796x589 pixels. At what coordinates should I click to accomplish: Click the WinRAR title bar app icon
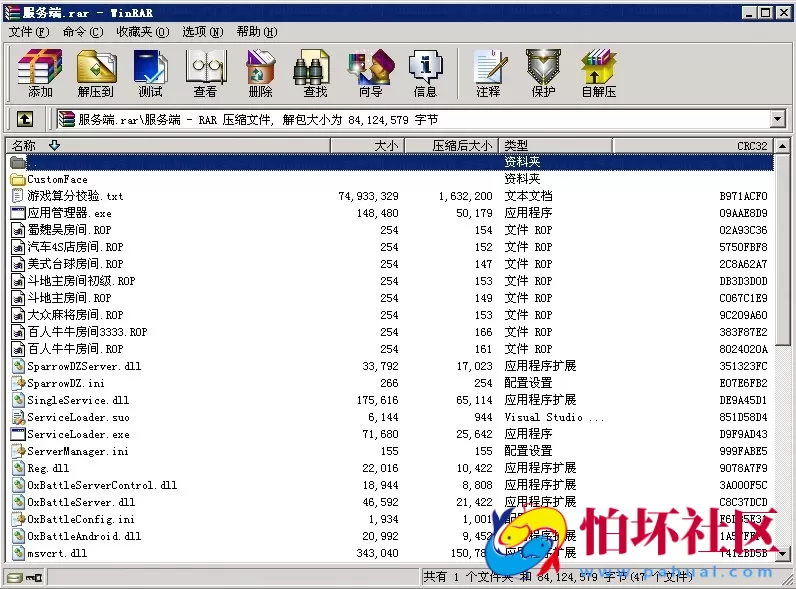[x=12, y=12]
